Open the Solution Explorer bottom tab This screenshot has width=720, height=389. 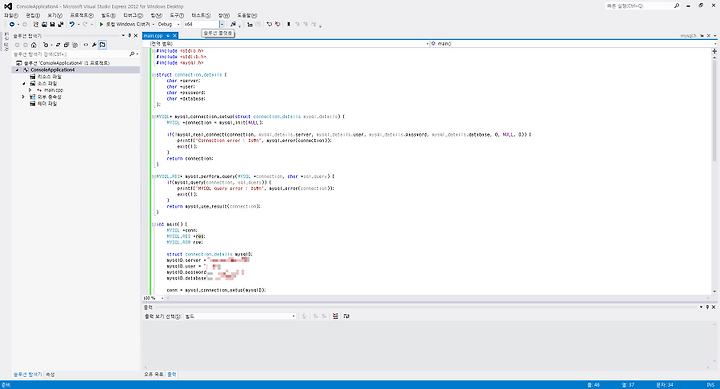(27, 374)
